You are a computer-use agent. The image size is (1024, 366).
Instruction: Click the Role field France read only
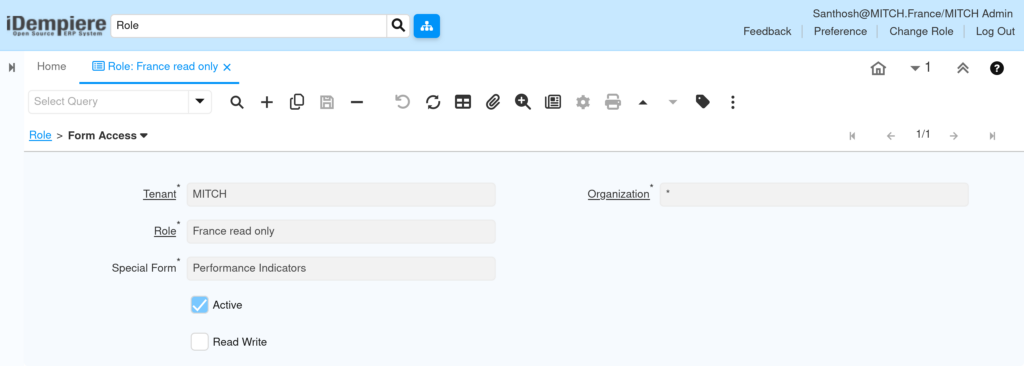pyautogui.click(x=341, y=231)
